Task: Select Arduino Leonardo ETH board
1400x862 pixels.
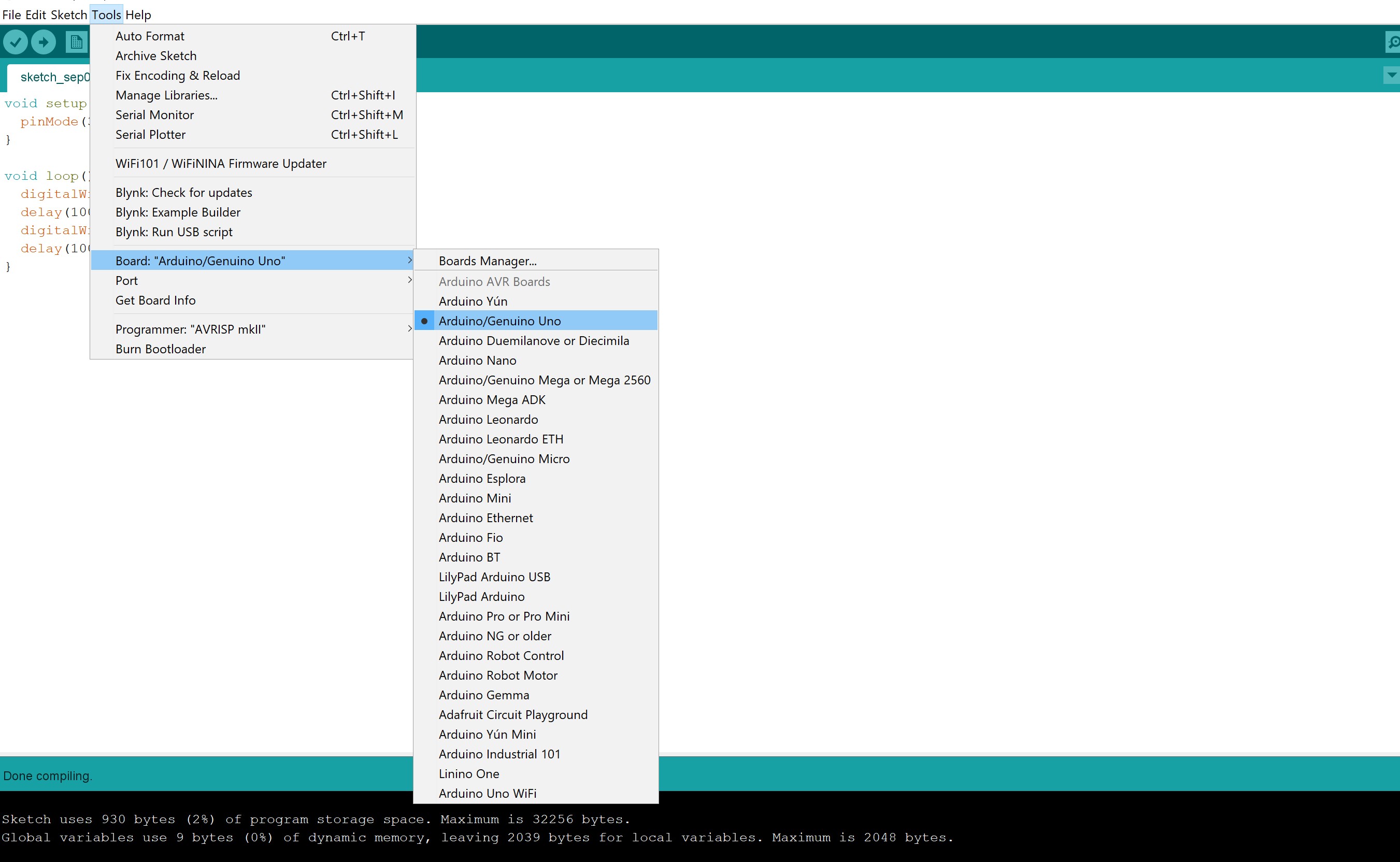Action: pos(535,439)
